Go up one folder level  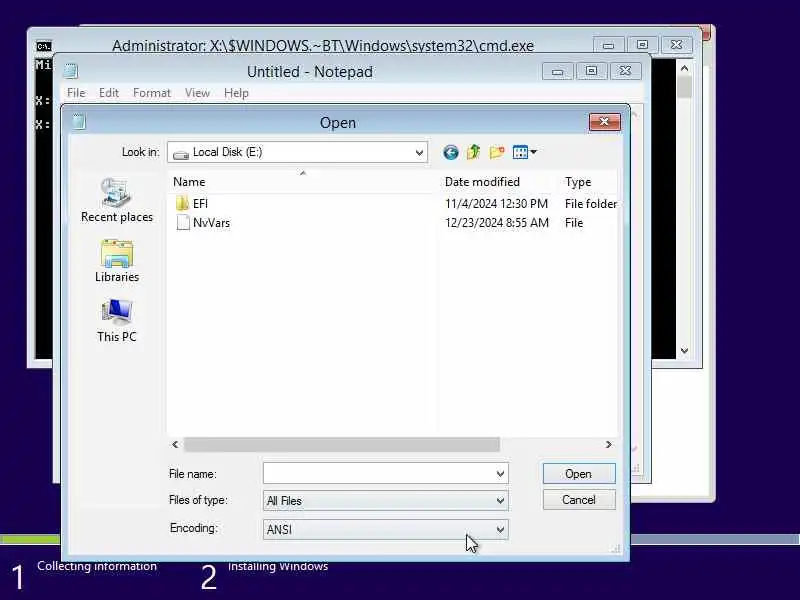click(x=473, y=152)
